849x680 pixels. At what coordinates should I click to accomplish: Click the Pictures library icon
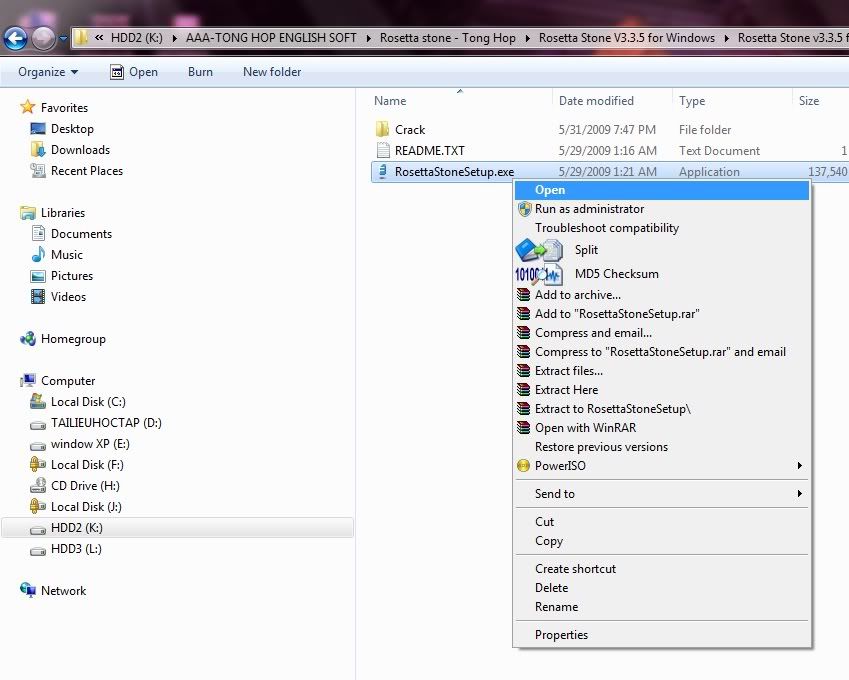(x=38, y=276)
